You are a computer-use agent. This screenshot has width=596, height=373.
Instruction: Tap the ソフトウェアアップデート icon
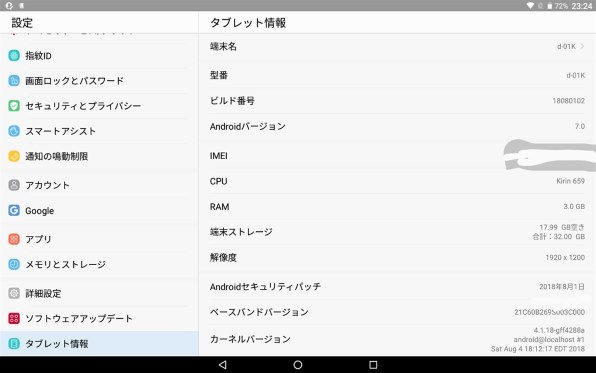coord(14,318)
